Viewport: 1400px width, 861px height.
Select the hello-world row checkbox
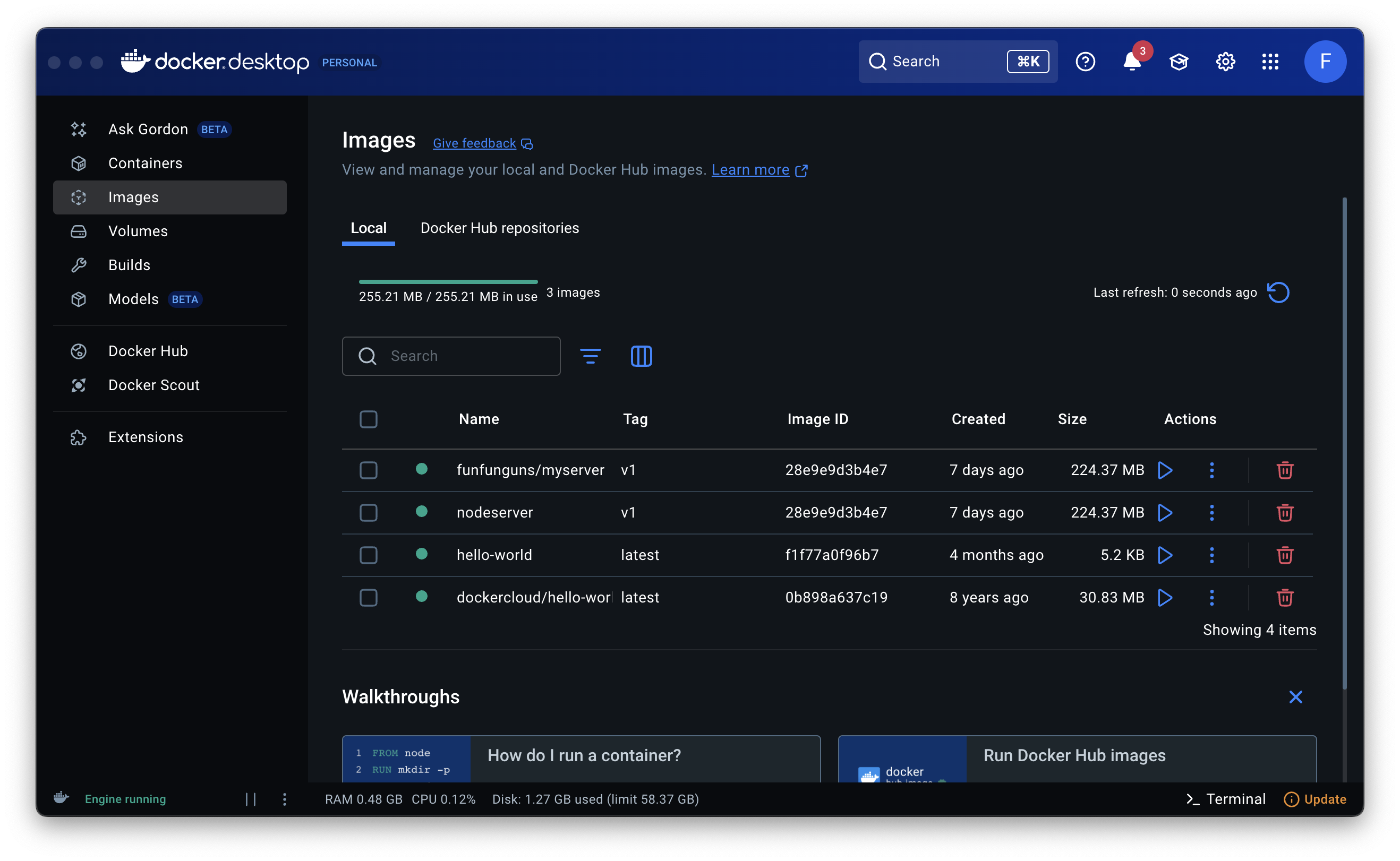point(369,555)
